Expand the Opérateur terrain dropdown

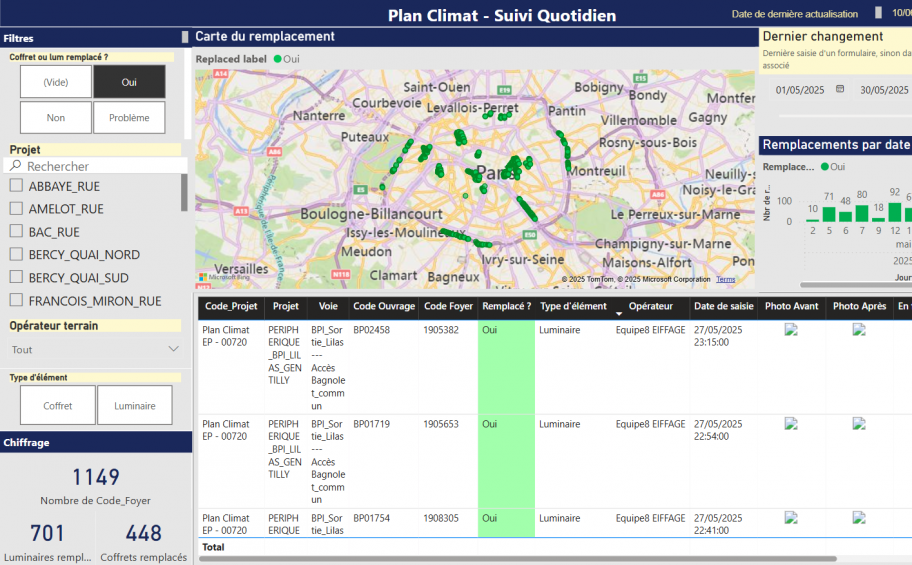click(x=174, y=349)
